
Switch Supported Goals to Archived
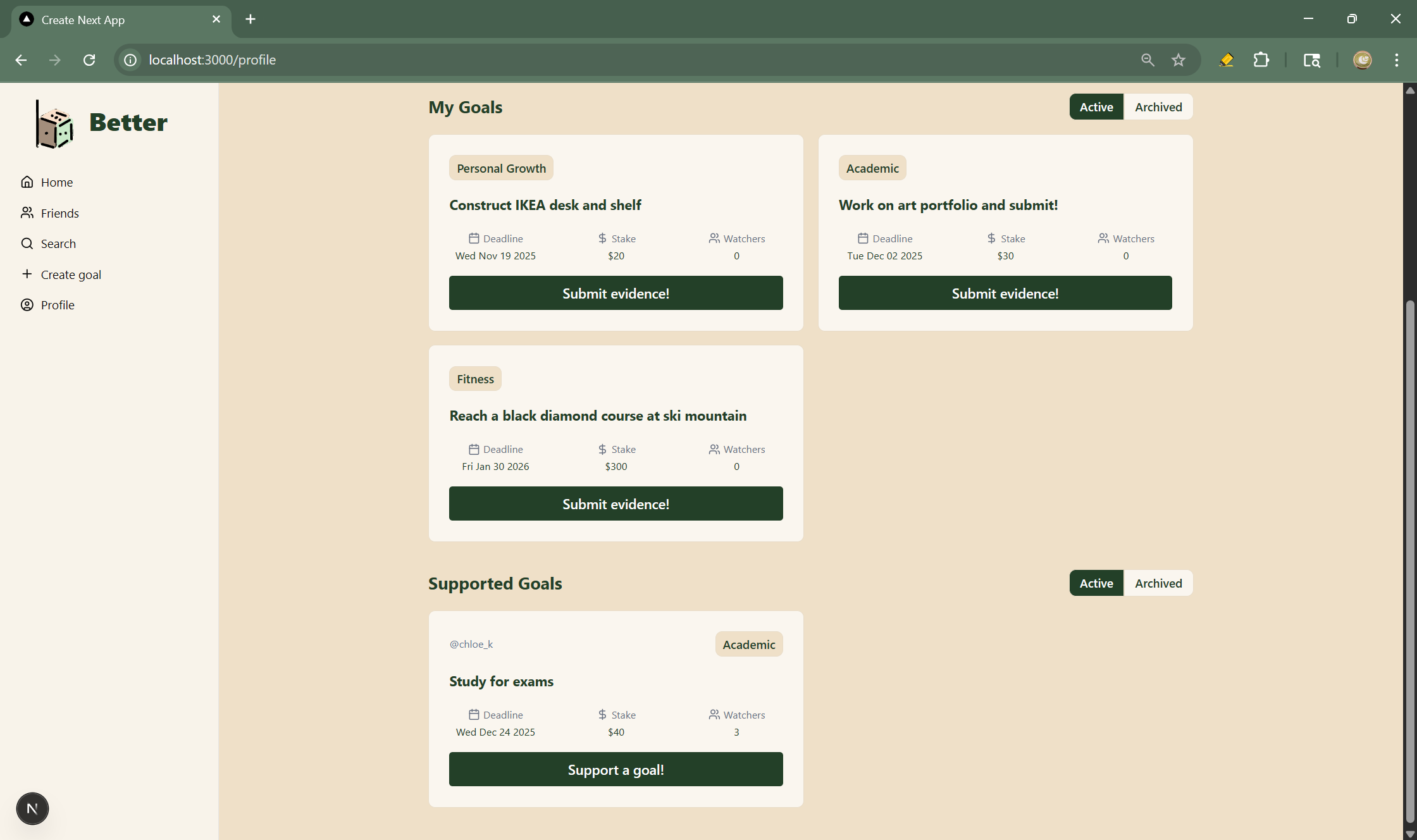pos(1158,583)
